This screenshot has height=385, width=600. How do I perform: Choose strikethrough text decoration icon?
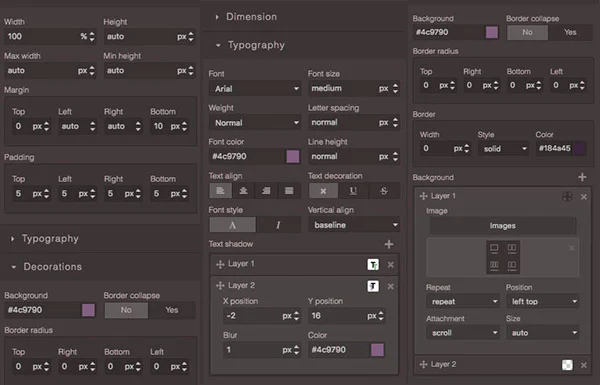[384, 191]
